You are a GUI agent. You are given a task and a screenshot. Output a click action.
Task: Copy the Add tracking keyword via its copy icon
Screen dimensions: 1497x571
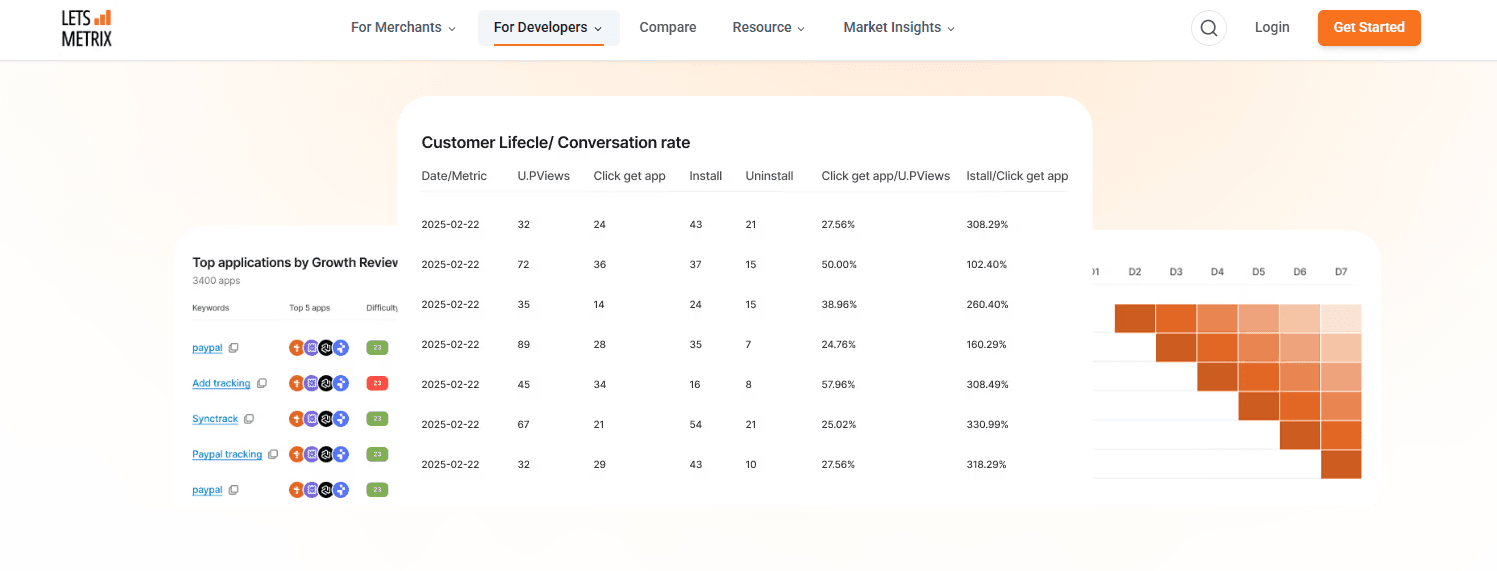(262, 383)
